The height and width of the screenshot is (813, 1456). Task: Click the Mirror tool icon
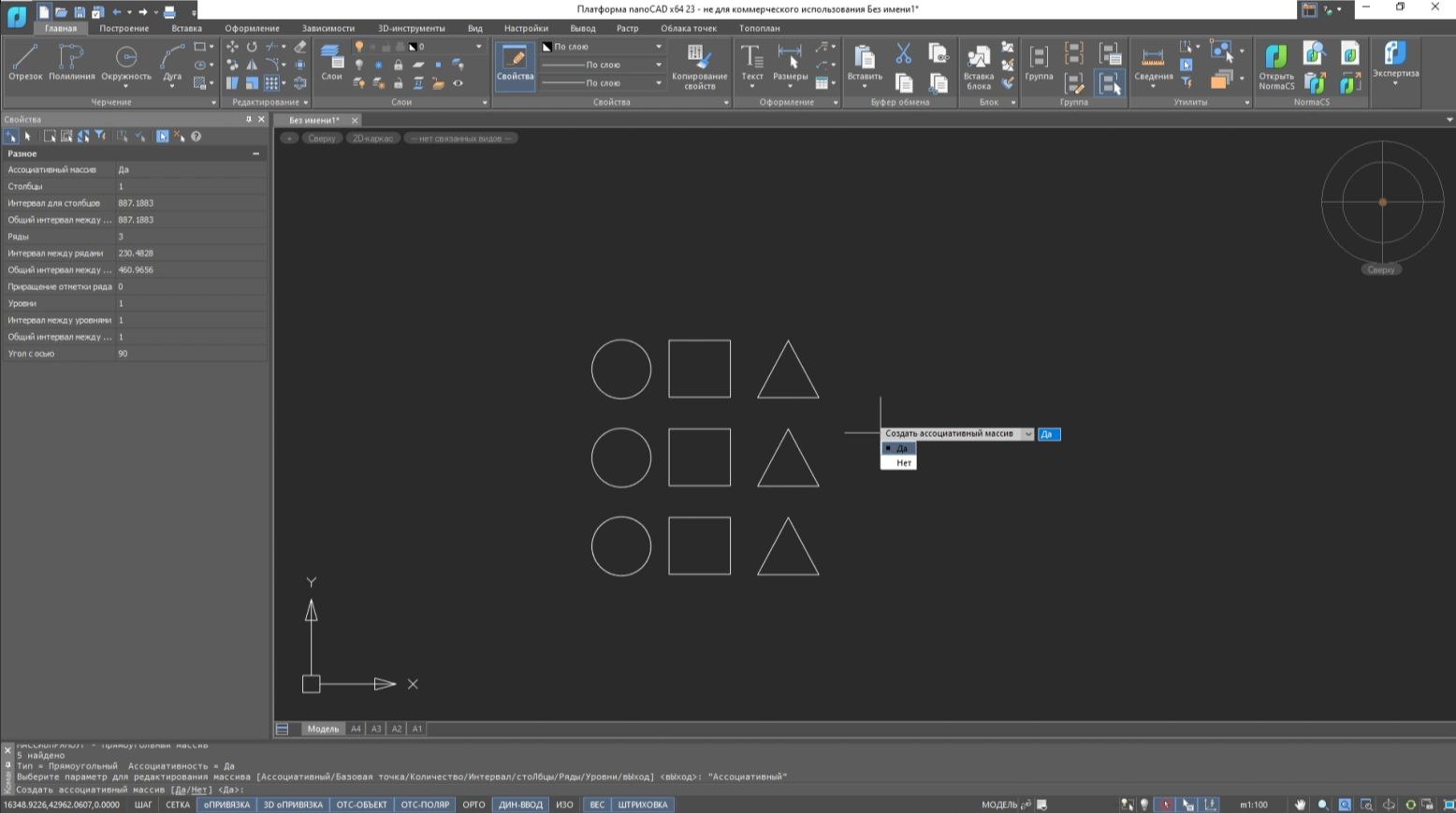[252, 65]
